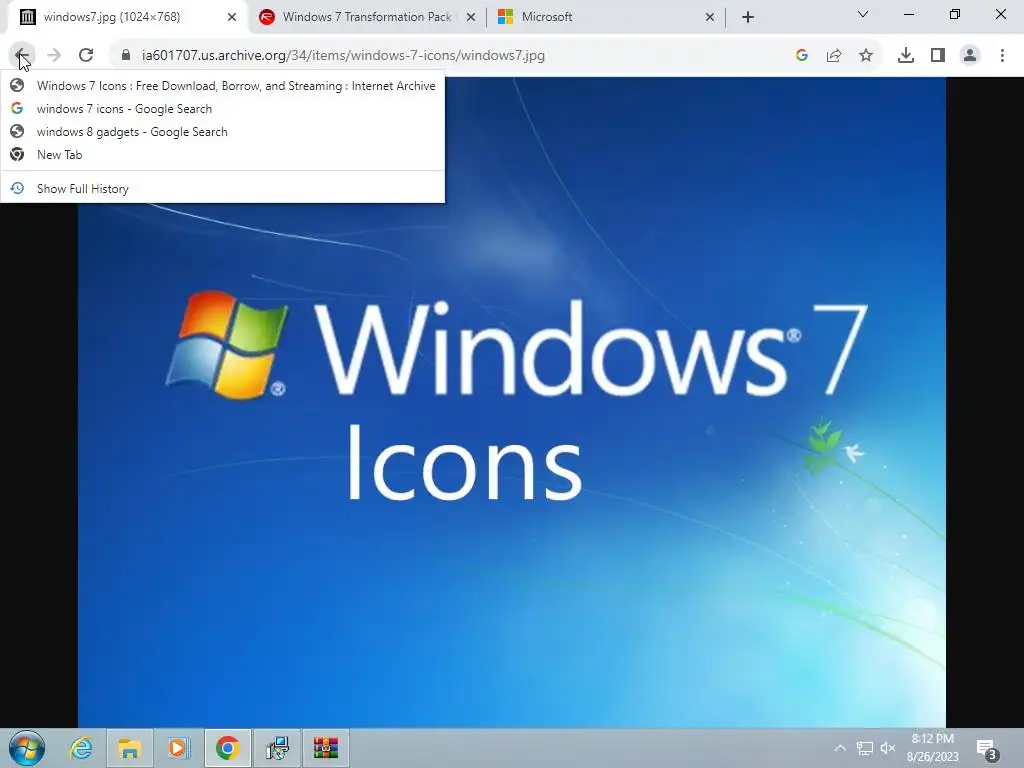The width and height of the screenshot is (1024, 768).
Task: Open Google search side panel icon
Action: 802,56
